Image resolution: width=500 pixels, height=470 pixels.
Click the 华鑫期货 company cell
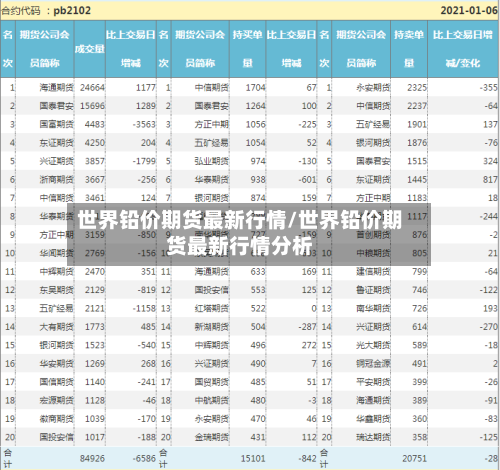click(x=373, y=419)
